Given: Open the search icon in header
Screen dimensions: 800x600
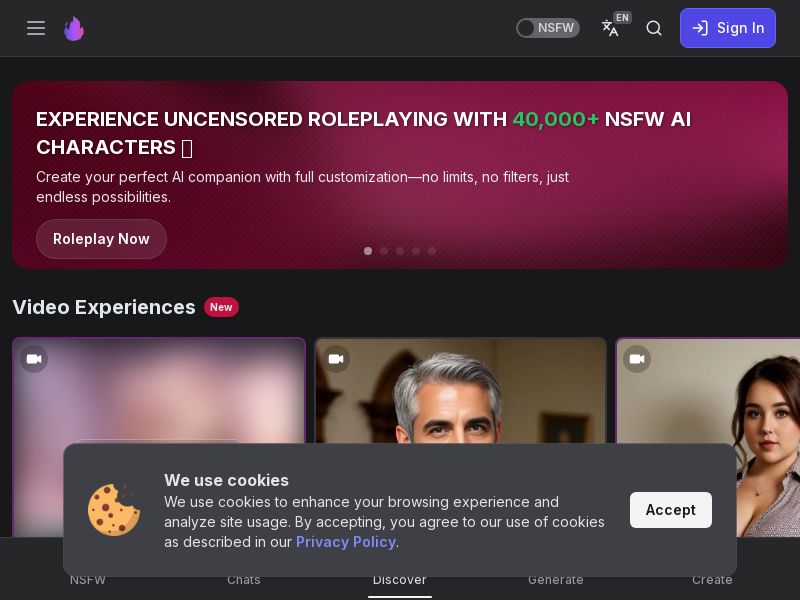Looking at the screenshot, I should [654, 28].
